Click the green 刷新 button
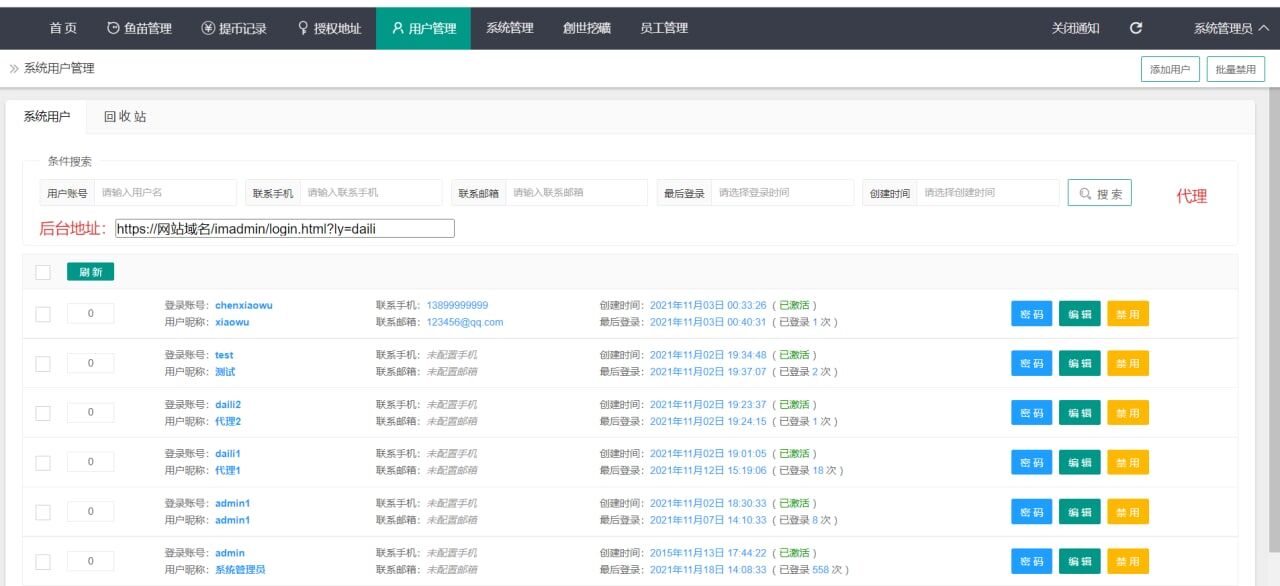 [x=90, y=272]
